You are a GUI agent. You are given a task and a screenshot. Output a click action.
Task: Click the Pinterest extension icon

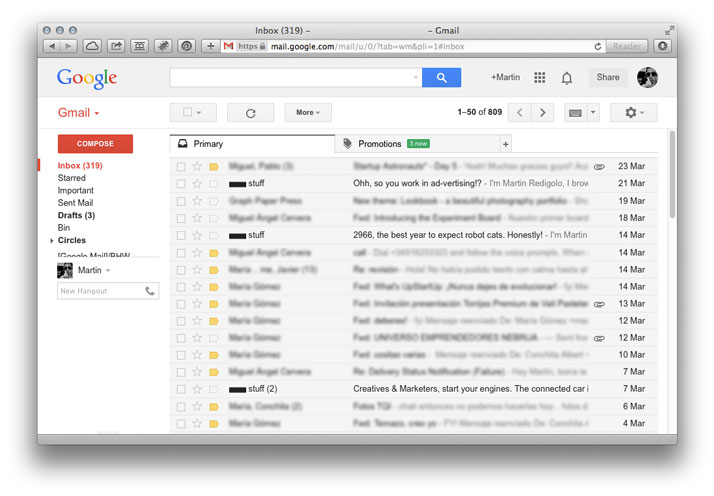coord(186,46)
